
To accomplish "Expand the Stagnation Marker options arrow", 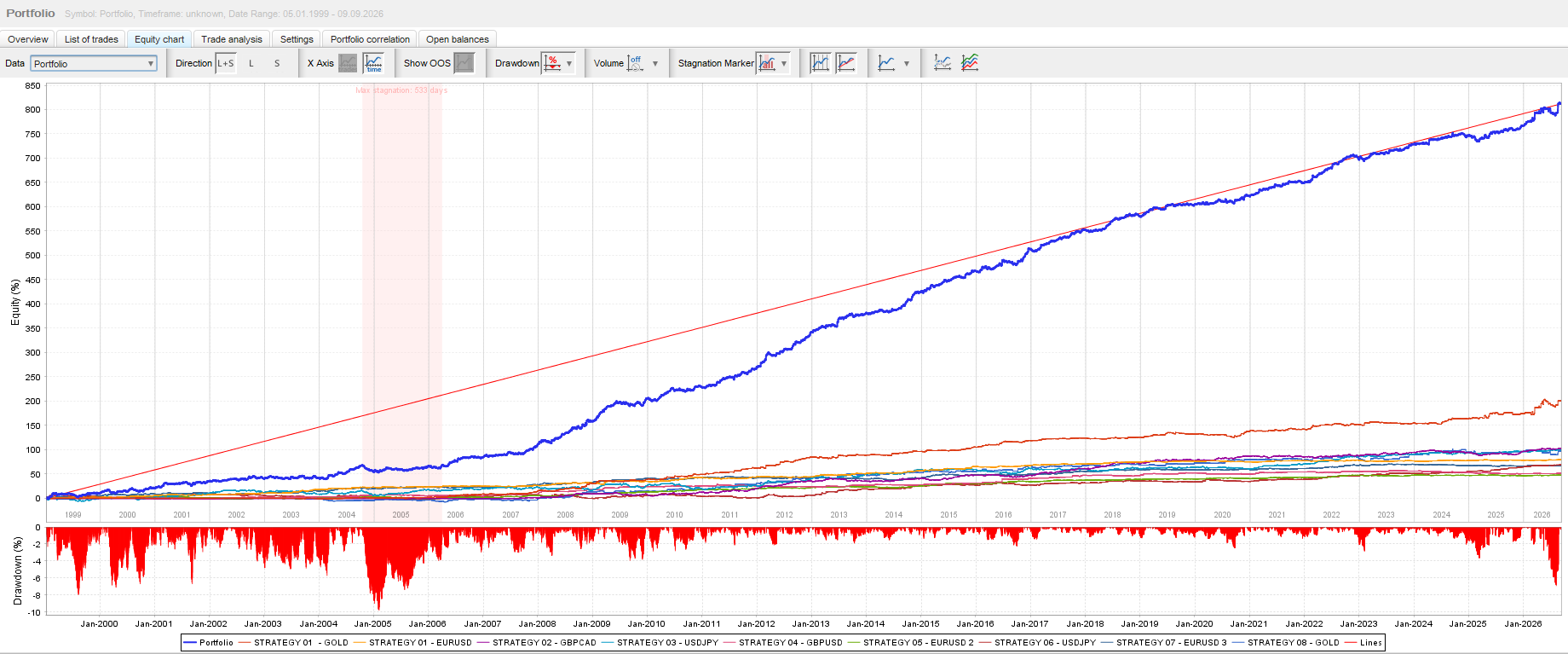I will [784, 64].
